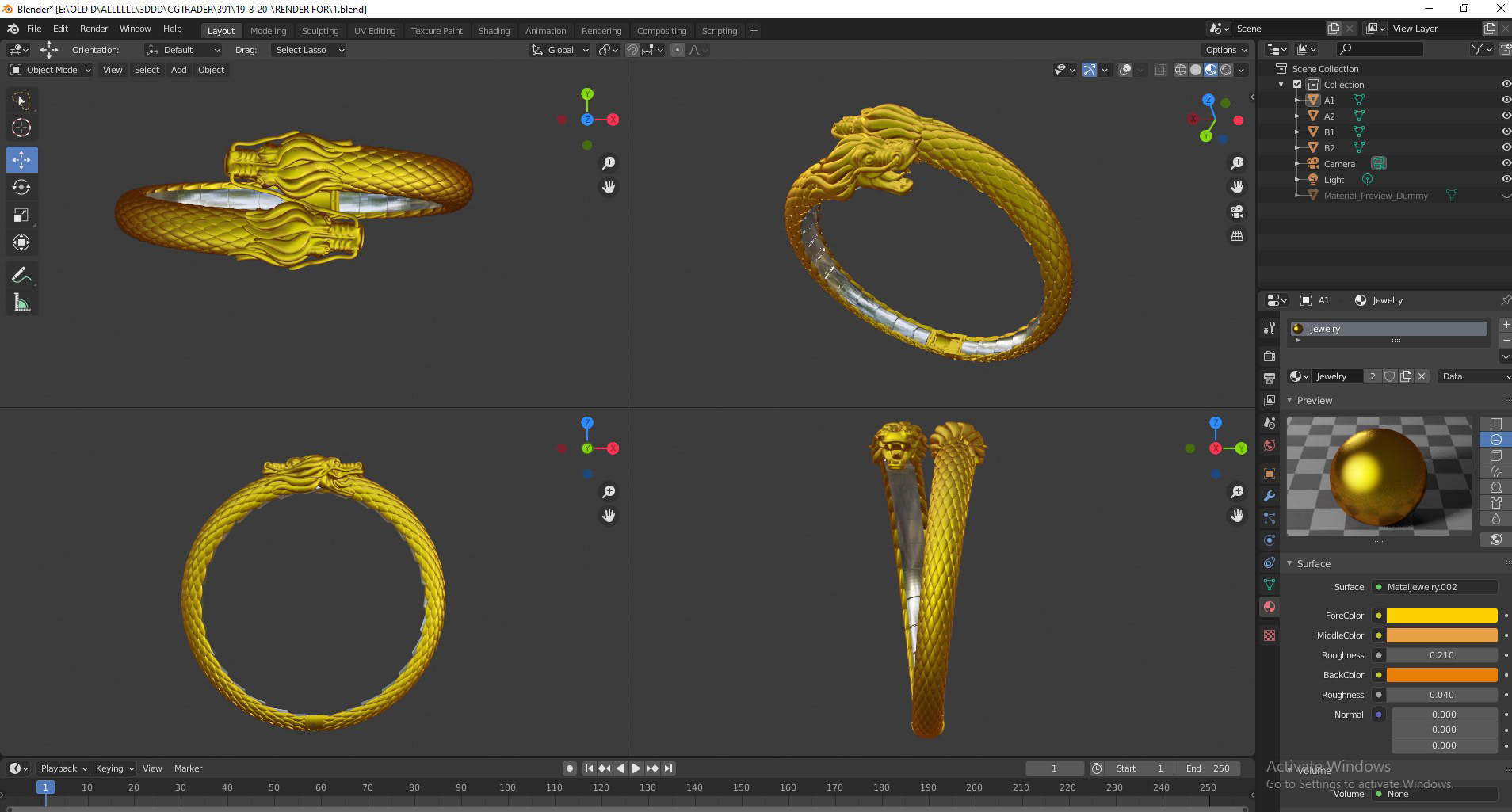This screenshot has height=812, width=1512.
Task: Select the Rotate tool
Action: [x=21, y=187]
